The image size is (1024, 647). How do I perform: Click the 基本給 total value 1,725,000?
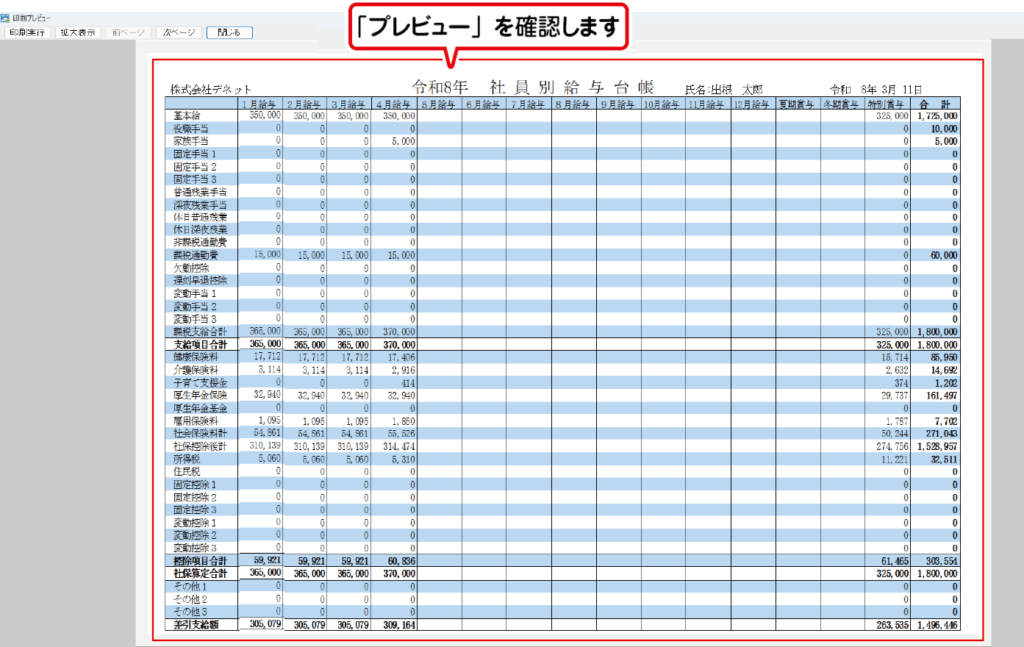pyautogui.click(x=936, y=116)
